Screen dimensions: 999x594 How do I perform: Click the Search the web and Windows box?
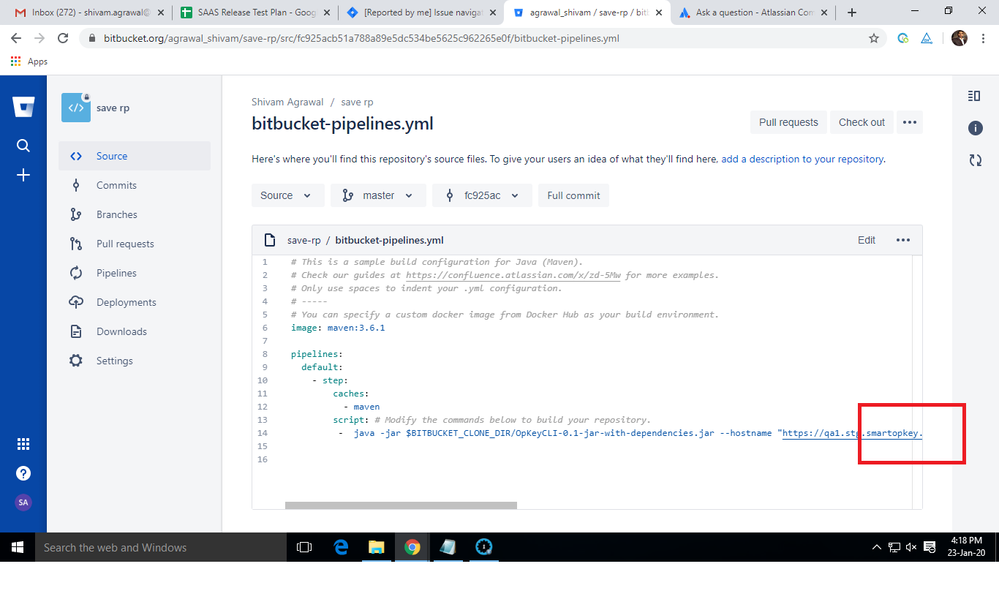(161, 547)
